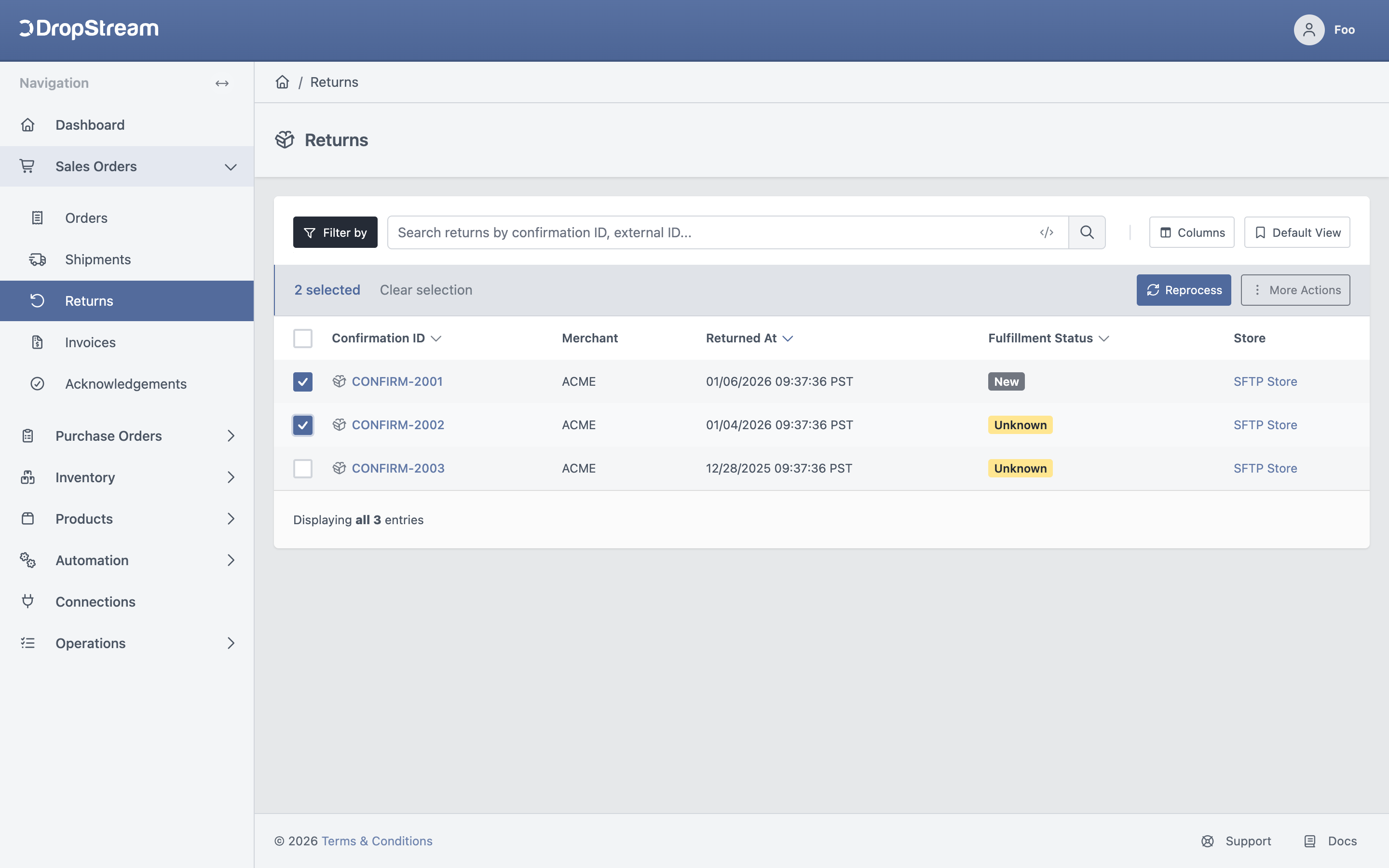Open the CONFIRM-2003 return link
This screenshot has width=1389, height=868.
398,468
